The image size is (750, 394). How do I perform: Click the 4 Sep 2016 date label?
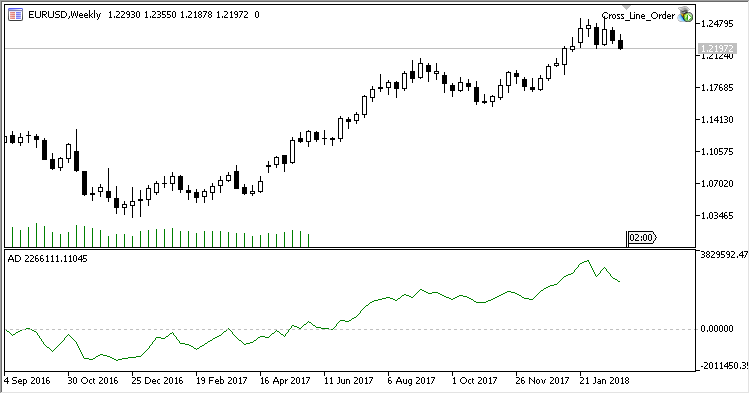tap(27, 381)
